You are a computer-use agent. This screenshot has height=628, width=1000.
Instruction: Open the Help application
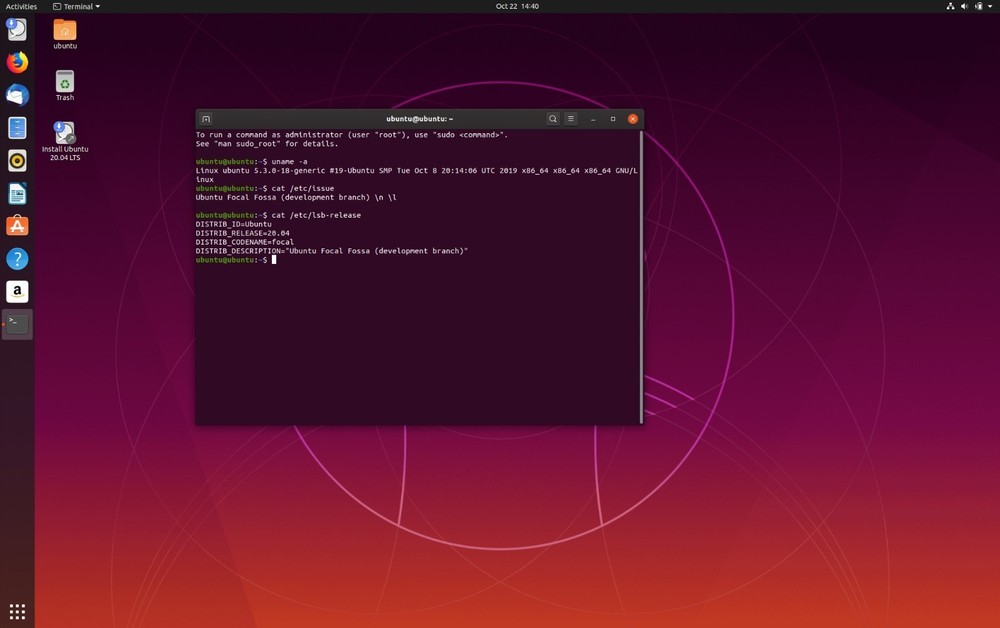click(16, 258)
